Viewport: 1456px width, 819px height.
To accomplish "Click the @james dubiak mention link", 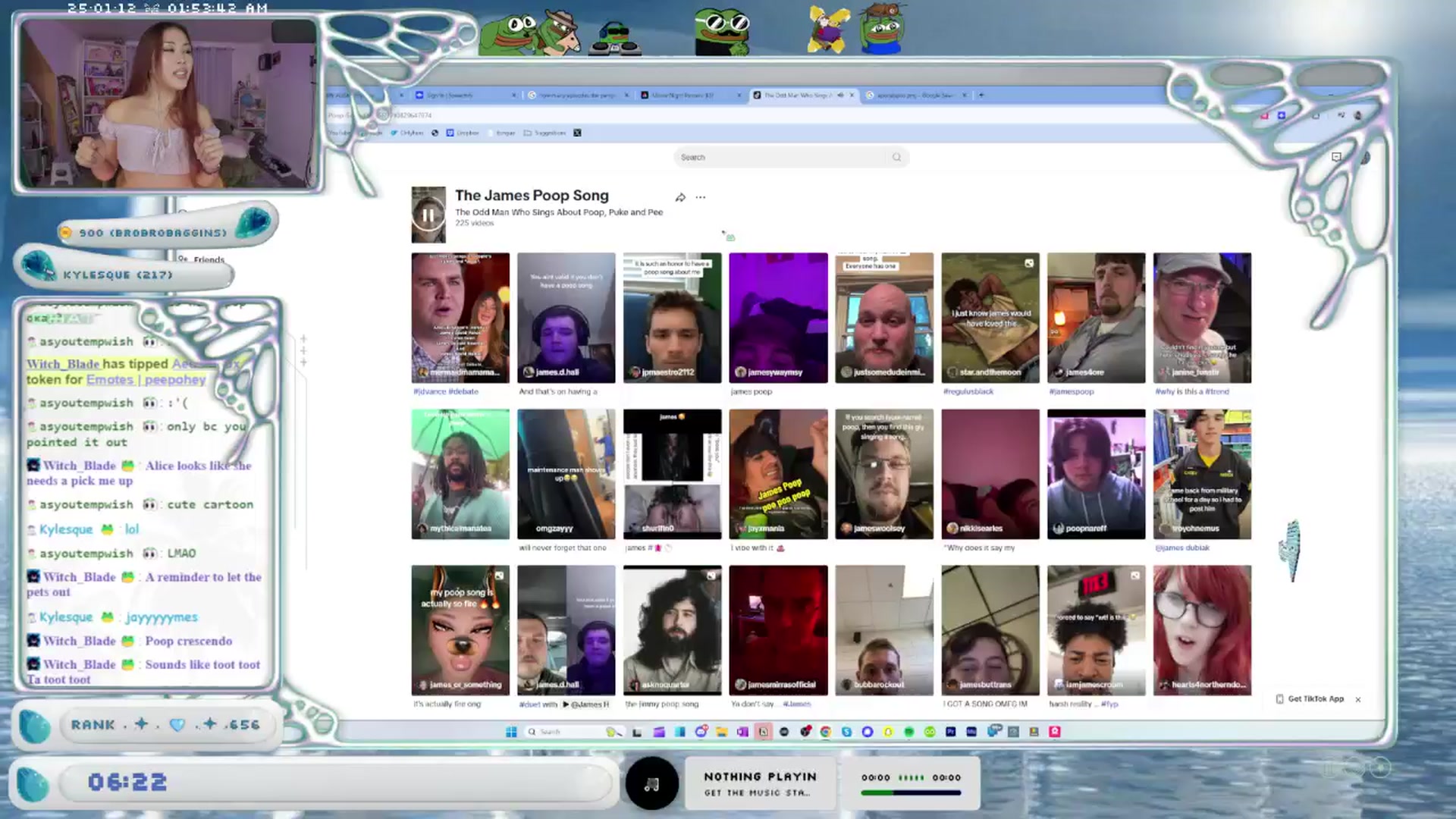I will tap(1182, 548).
